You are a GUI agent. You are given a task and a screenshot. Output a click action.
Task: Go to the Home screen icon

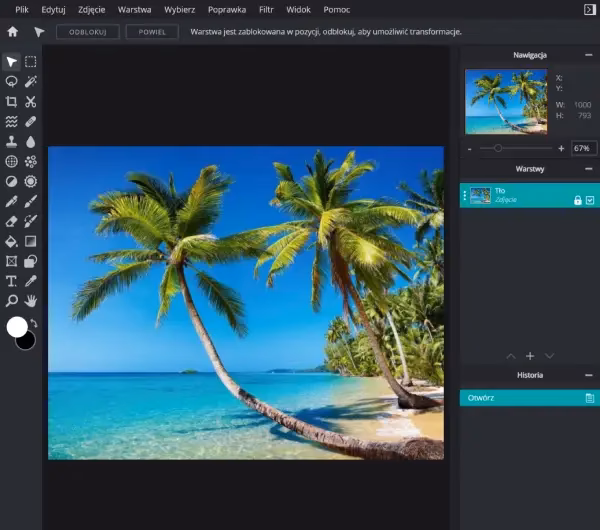pos(13,32)
